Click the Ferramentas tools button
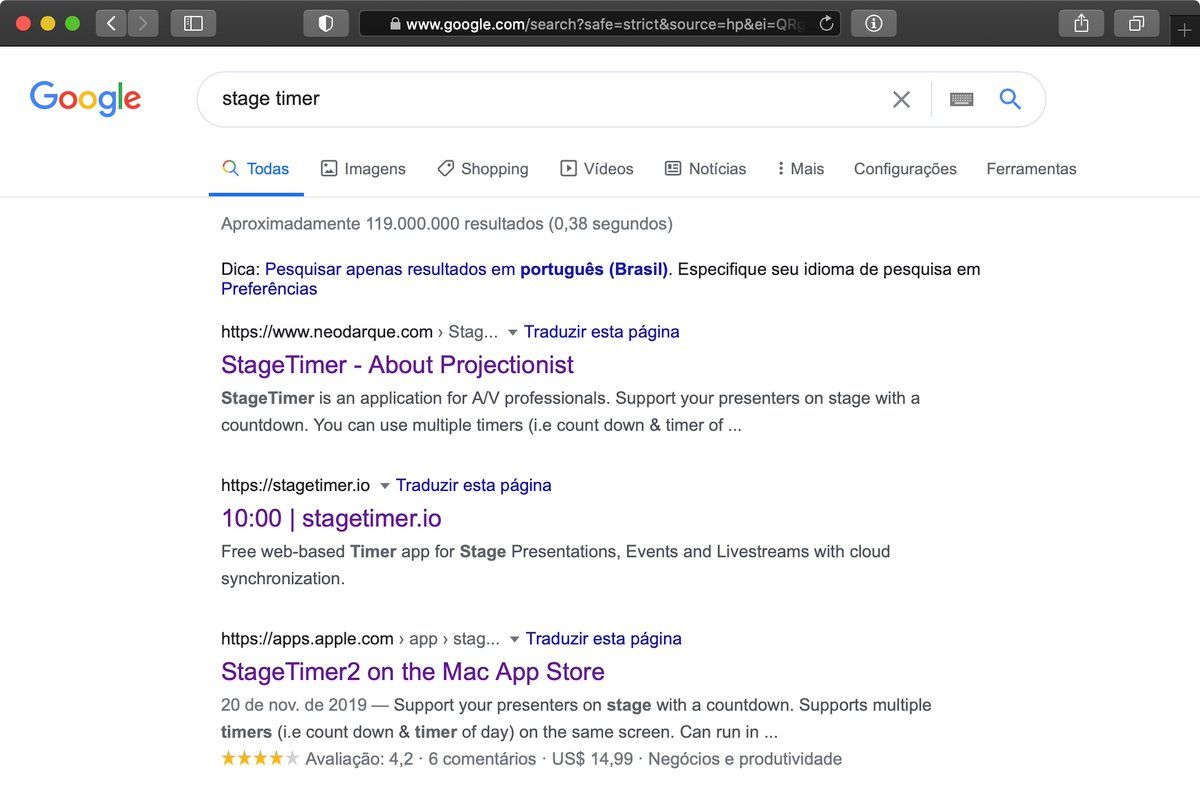This screenshot has width=1200, height=793. 1031,169
